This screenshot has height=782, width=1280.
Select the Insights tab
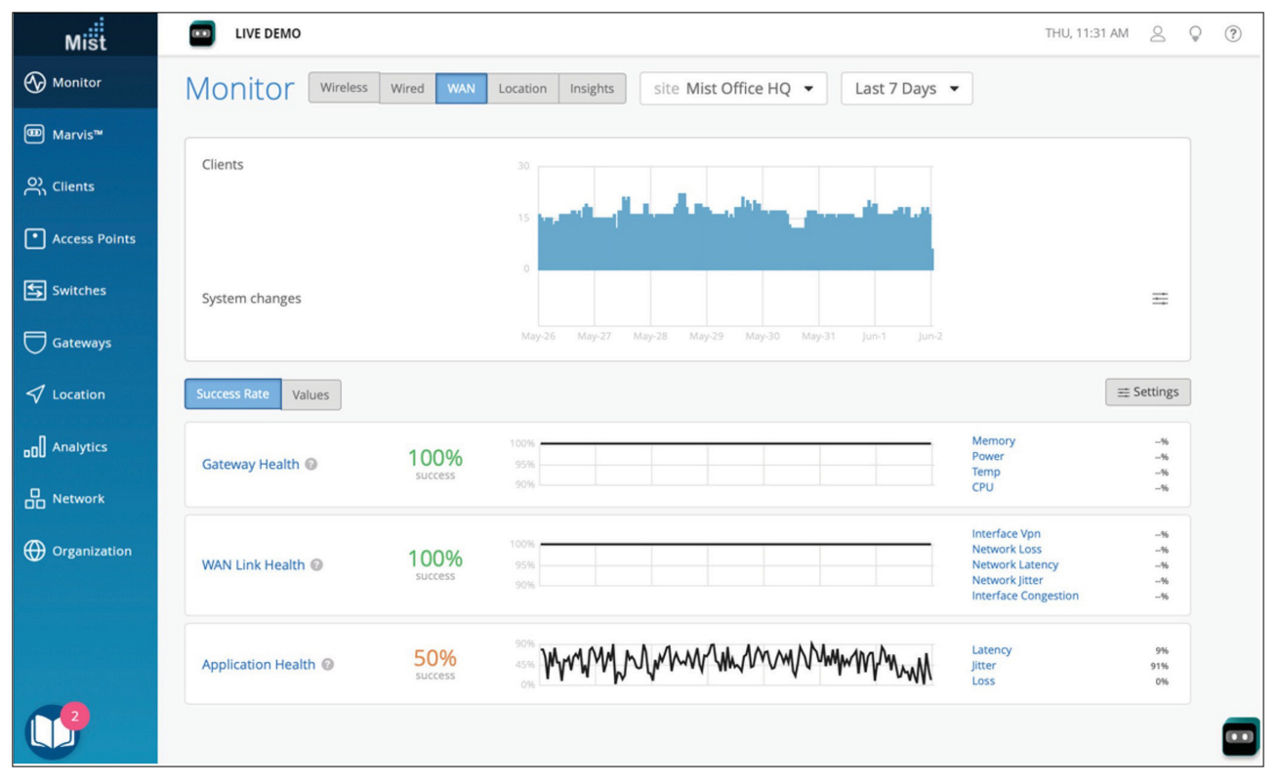592,88
